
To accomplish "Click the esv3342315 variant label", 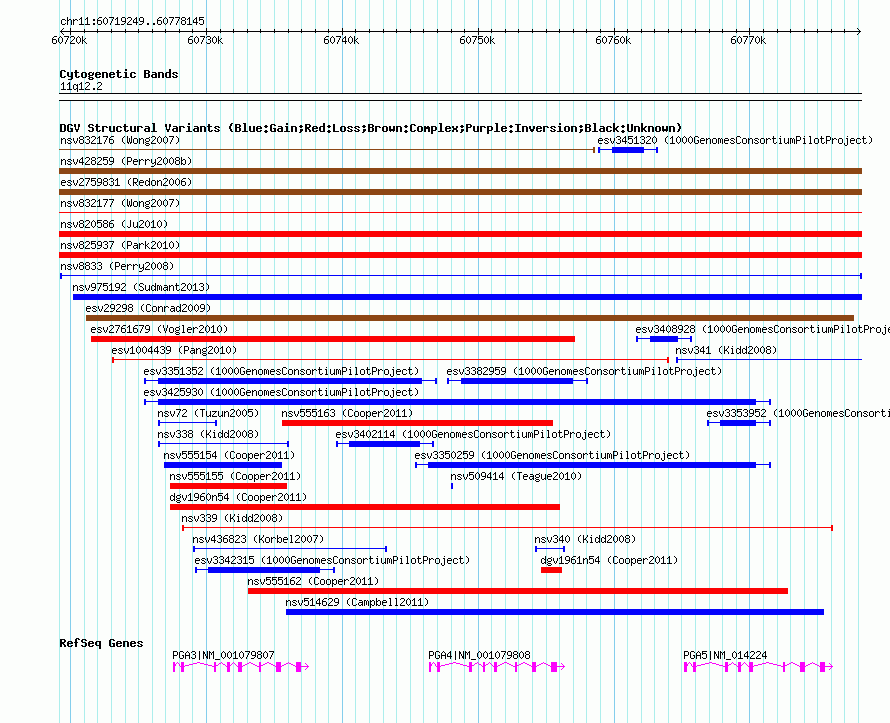I will tap(332, 560).
